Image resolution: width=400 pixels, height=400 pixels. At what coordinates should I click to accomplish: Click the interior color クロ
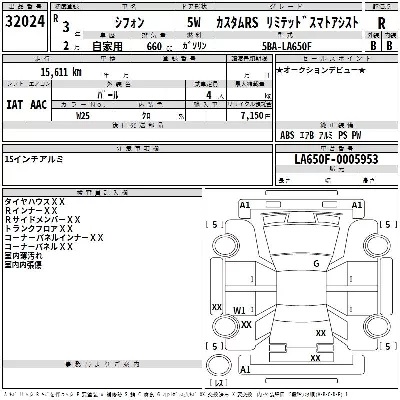(x=146, y=116)
